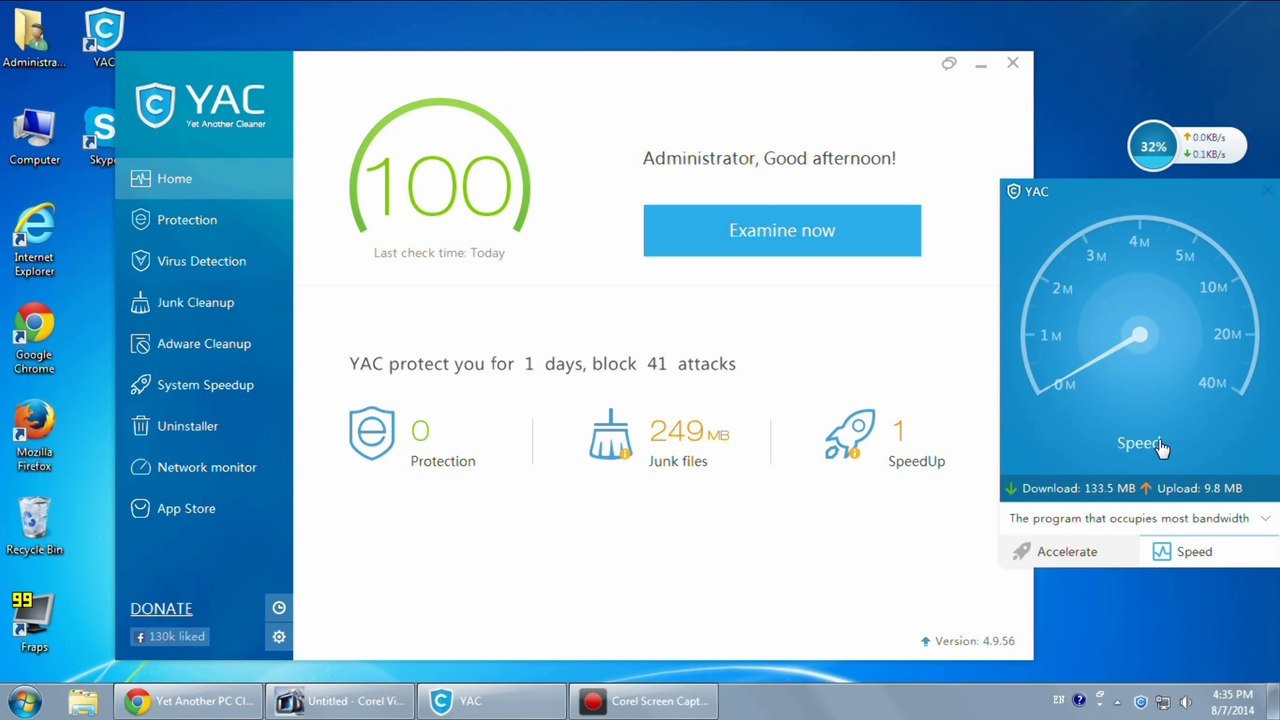The width and height of the screenshot is (1280, 720).
Task: Expand the most bandwidth program list
Action: (1265, 519)
